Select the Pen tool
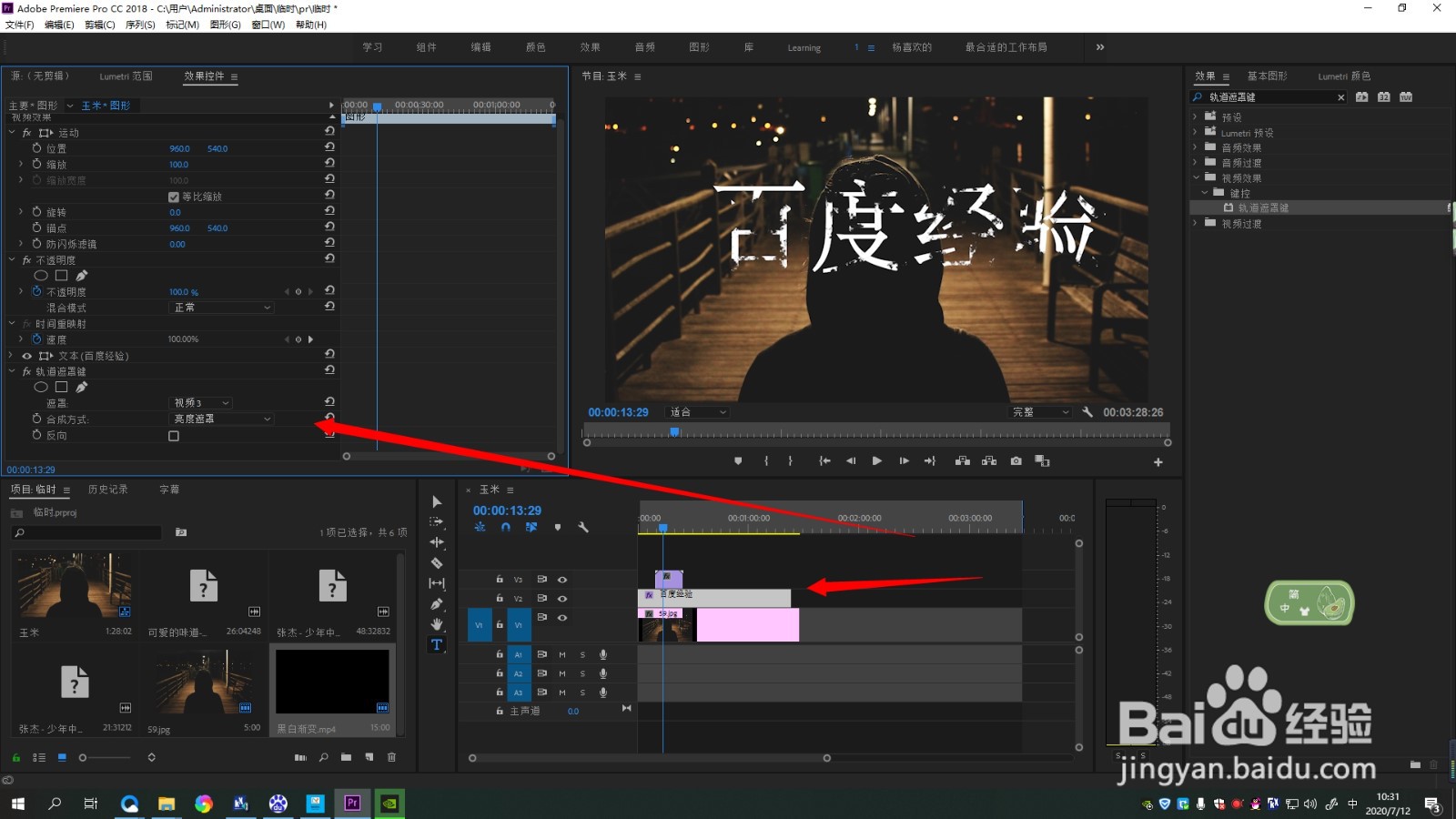Screen dimensions: 1456x819 (x=437, y=603)
